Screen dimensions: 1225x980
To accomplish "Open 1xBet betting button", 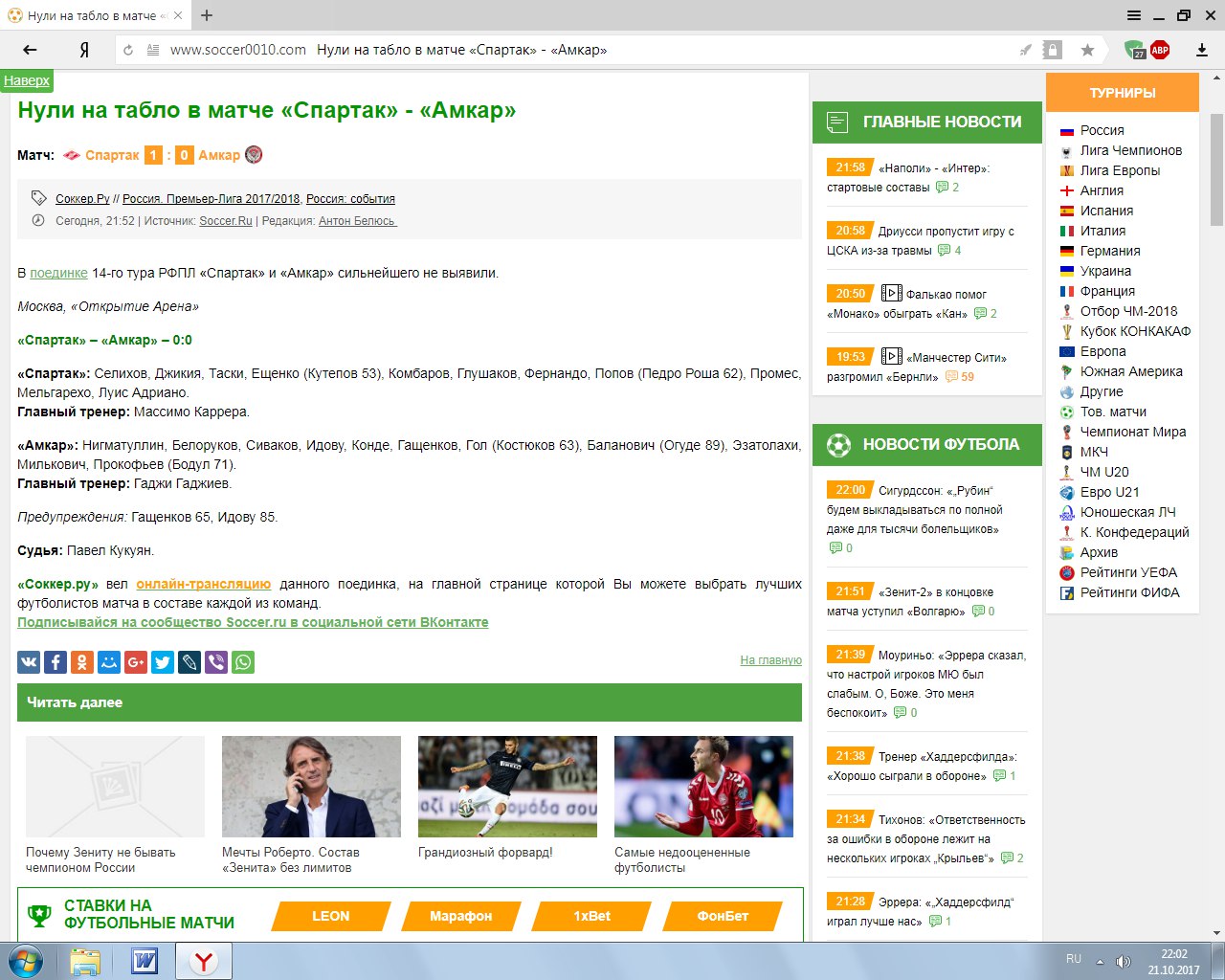I will pyautogui.click(x=592, y=916).
